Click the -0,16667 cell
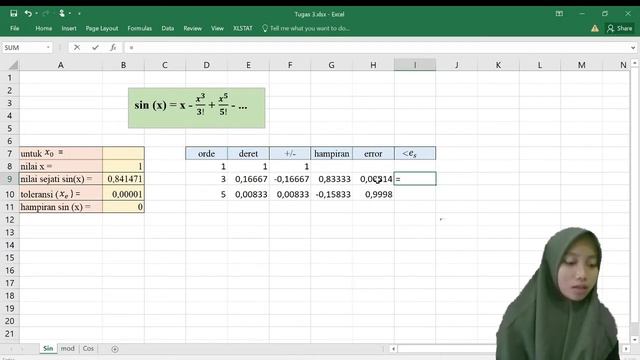 pos(290,179)
